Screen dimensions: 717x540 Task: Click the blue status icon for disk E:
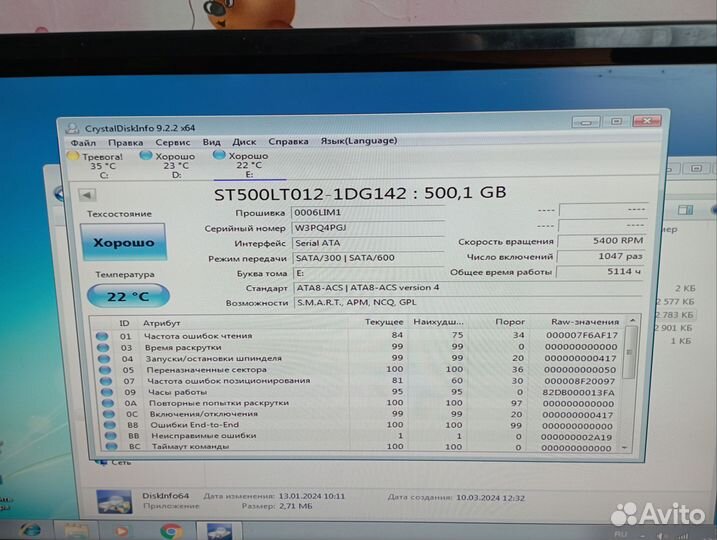pyautogui.click(x=219, y=155)
